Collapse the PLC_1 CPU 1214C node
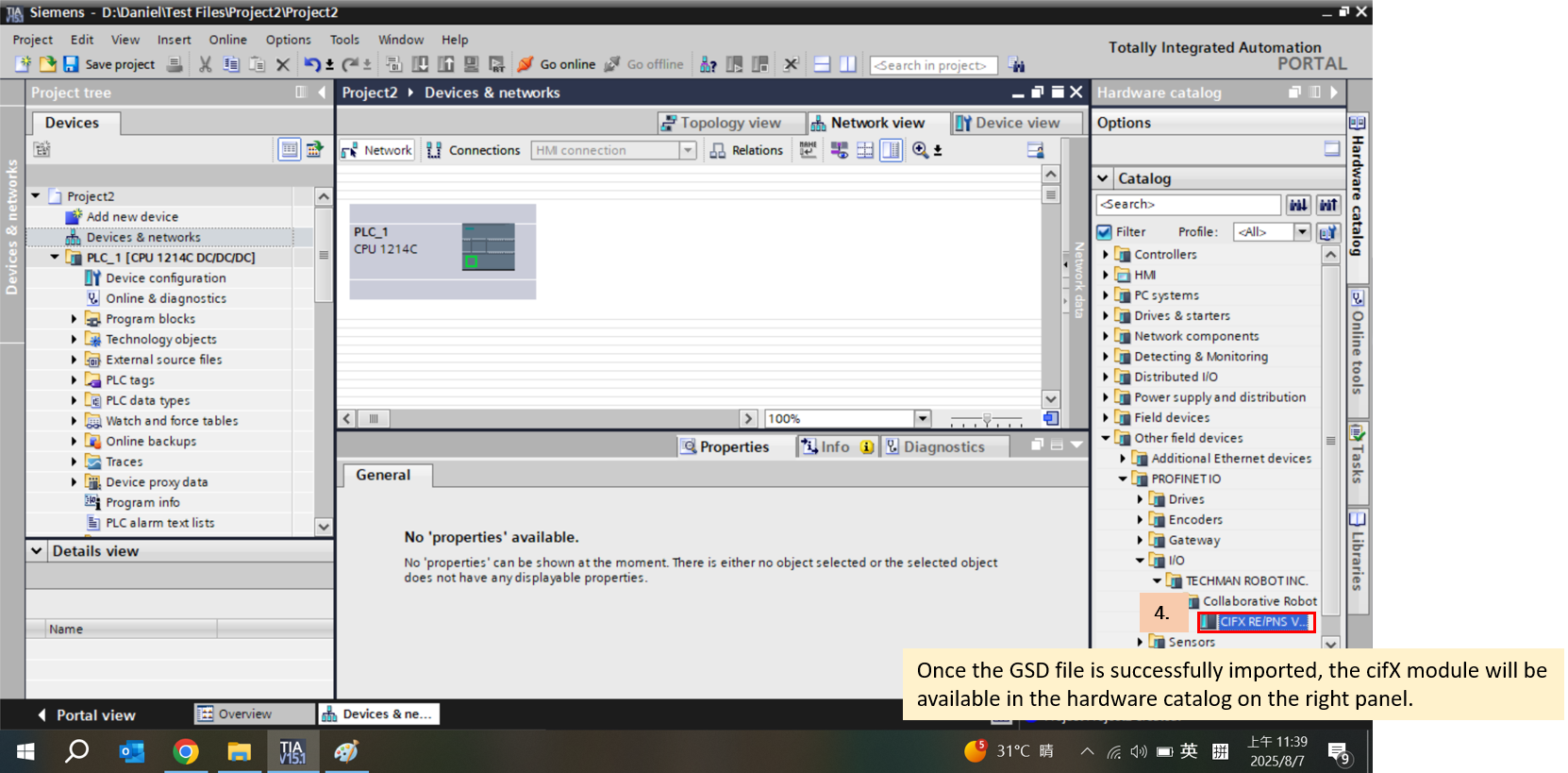Viewport: 1568px width, 773px height. [55, 258]
